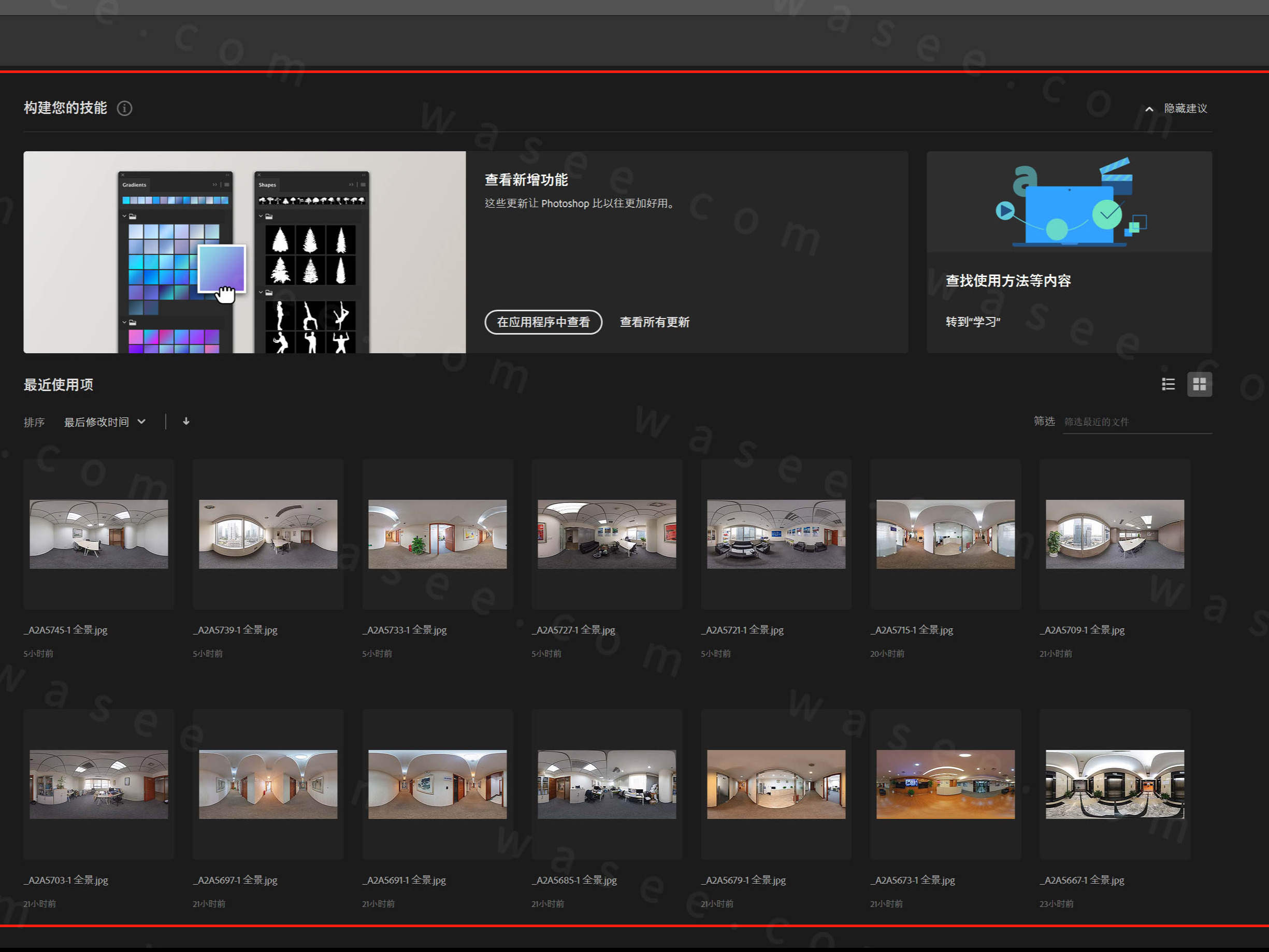Click the info icon beside 构建您的技能
Viewport: 1269px width, 952px height.
pyautogui.click(x=124, y=108)
